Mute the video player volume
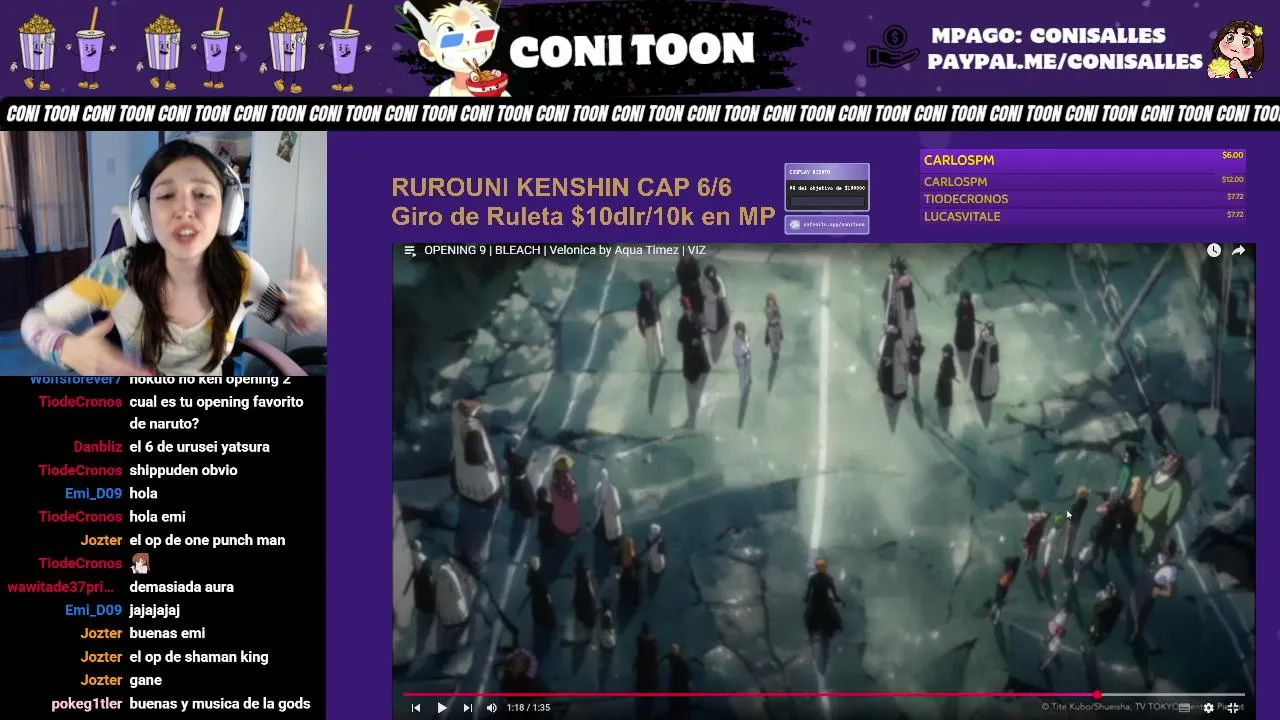The width and height of the screenshot is (1280, 720). pyautogui.click(x=491, y=708)
